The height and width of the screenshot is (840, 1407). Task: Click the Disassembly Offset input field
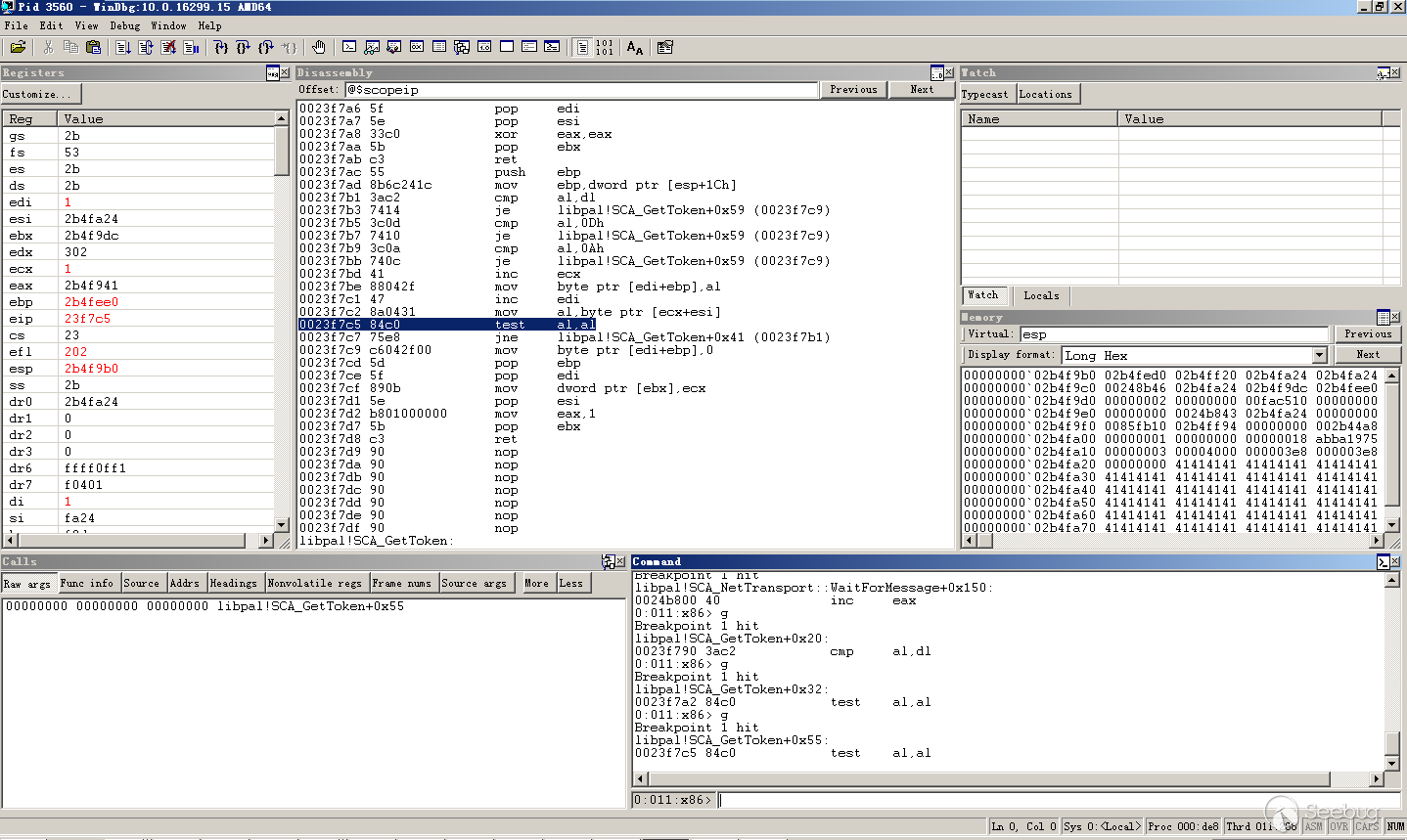click(582, 90)
